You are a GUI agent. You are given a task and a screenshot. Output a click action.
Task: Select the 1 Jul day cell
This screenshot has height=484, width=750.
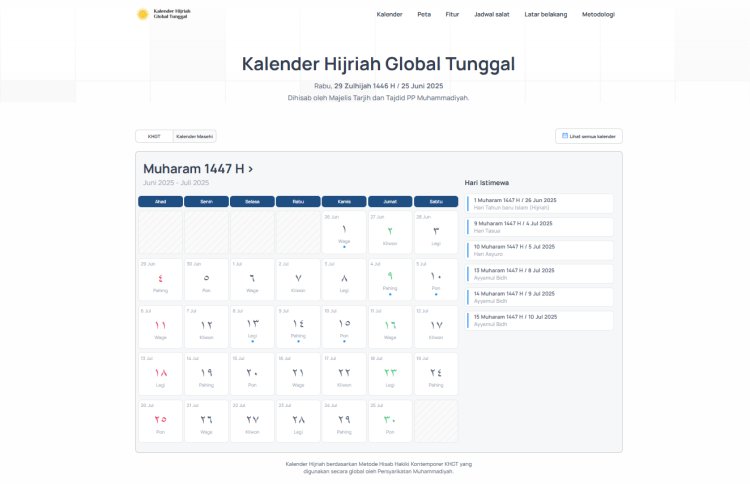[252, 279]
